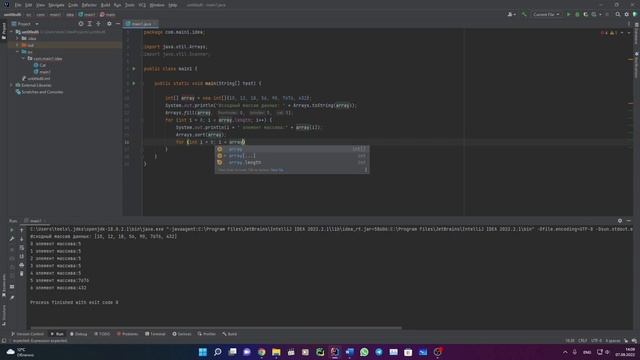Collapse the untitled6 project root node

[x=12, y=32]
